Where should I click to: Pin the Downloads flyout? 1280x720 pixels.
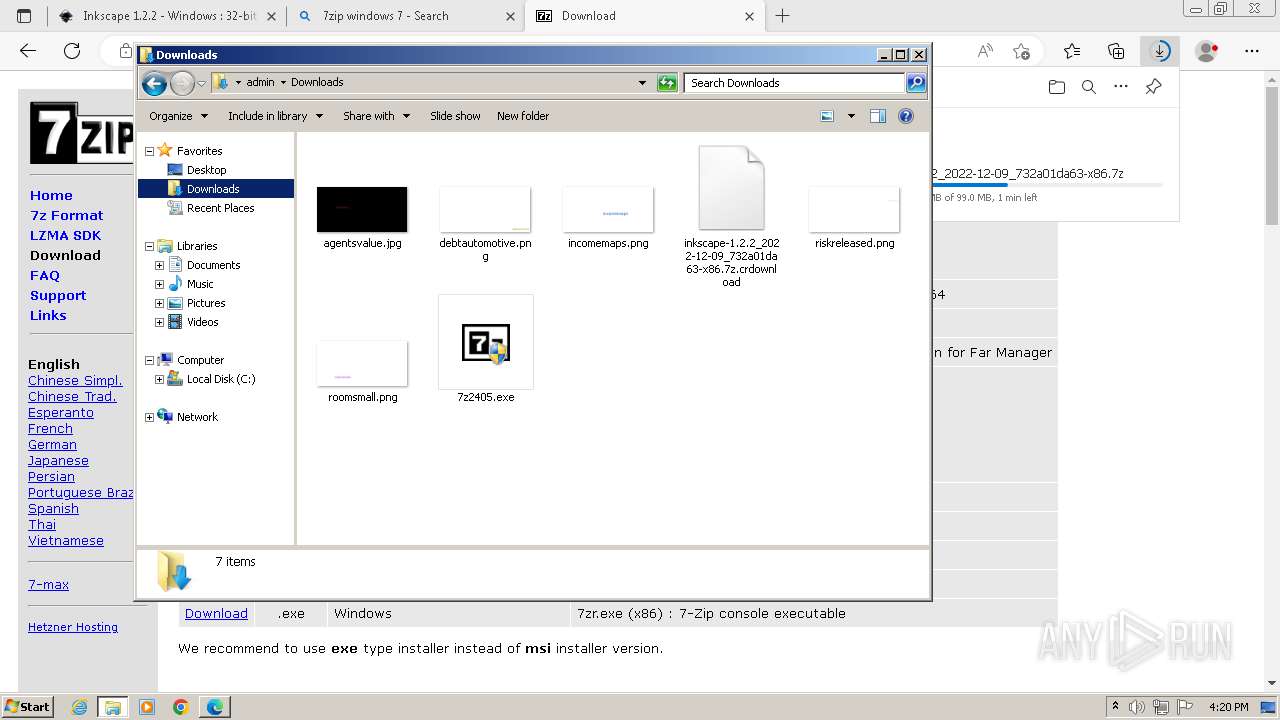[1153, 87]
